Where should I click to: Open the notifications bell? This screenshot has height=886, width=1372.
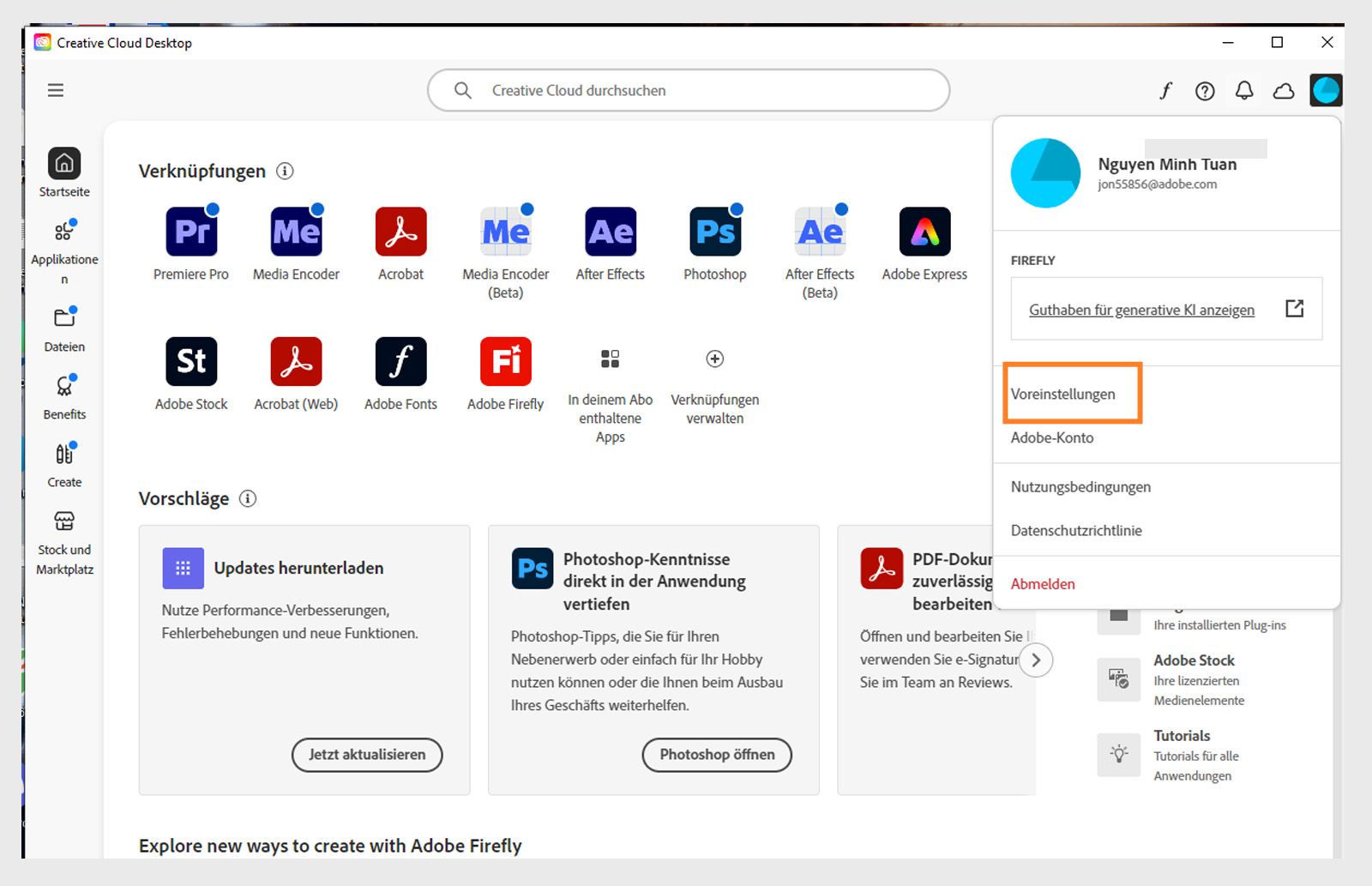click(x=1244, y=90)
